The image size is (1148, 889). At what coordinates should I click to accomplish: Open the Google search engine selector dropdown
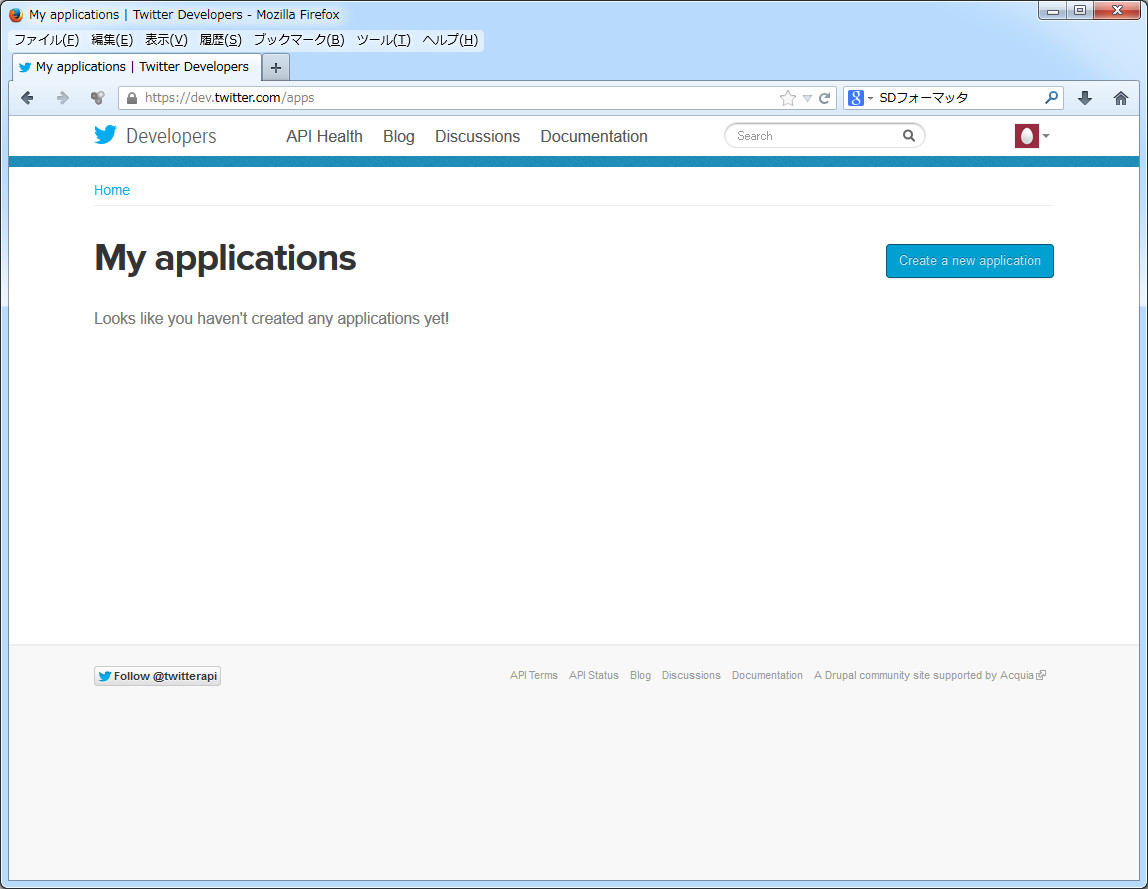[860, 98]
